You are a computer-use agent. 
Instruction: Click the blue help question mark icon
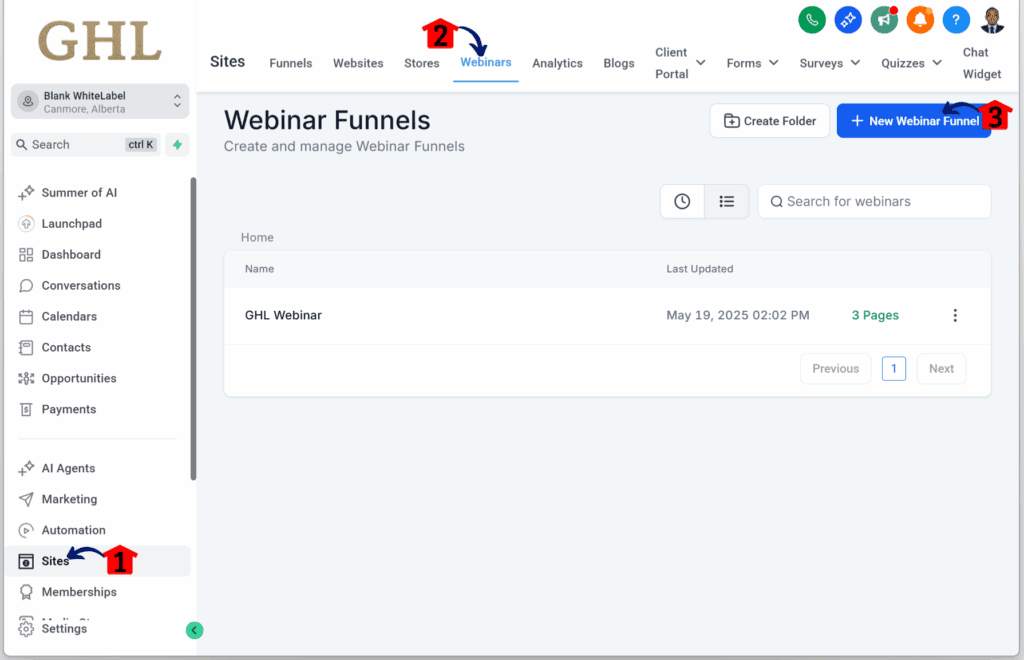(955, 20)
